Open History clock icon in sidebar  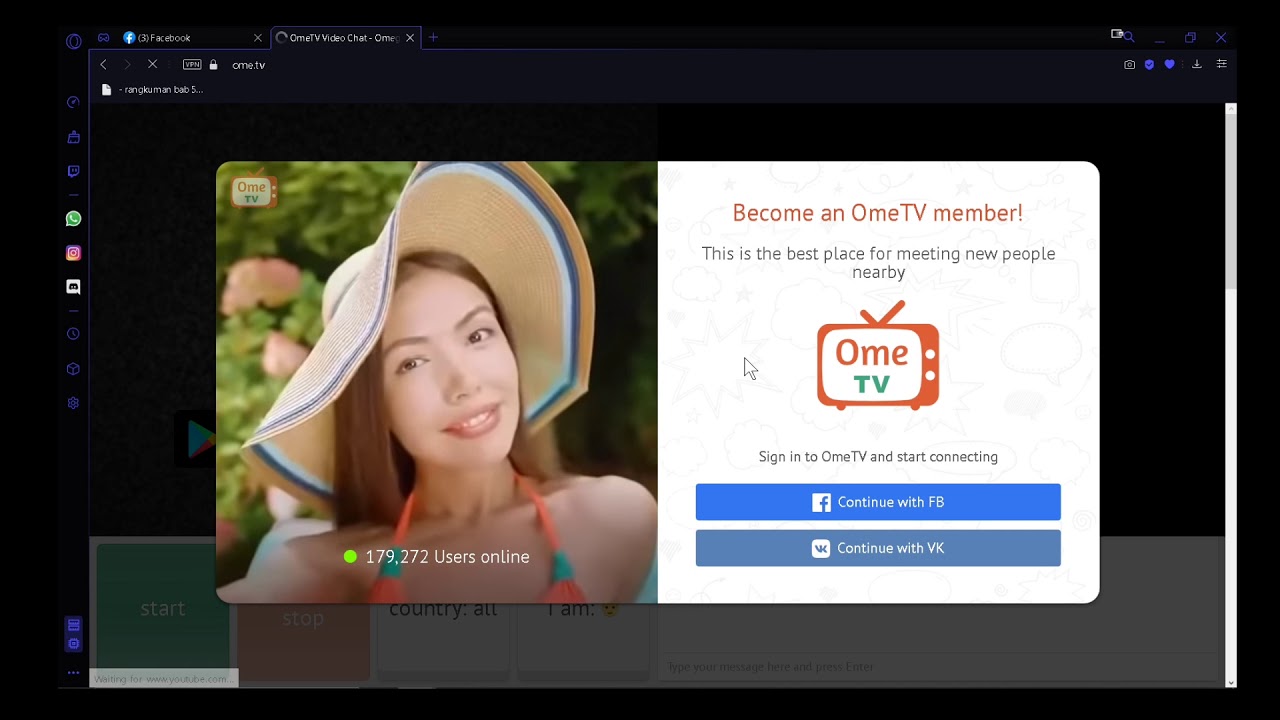(73, 334)
